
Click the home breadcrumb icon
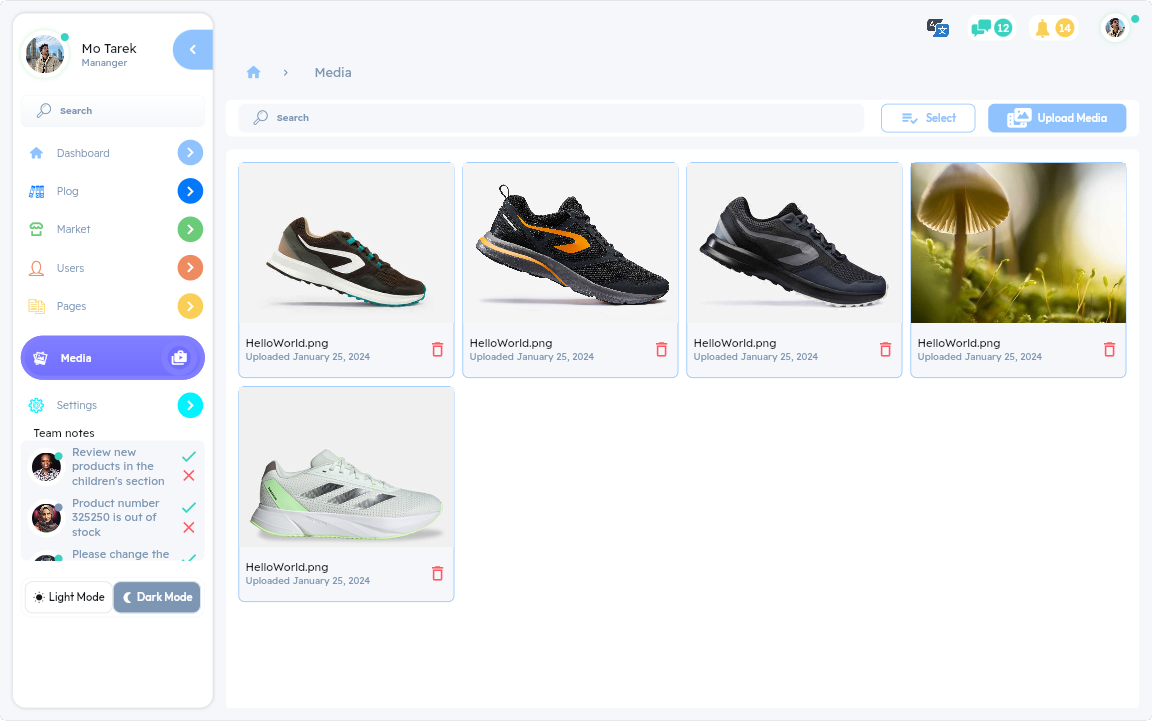[253, 72]
